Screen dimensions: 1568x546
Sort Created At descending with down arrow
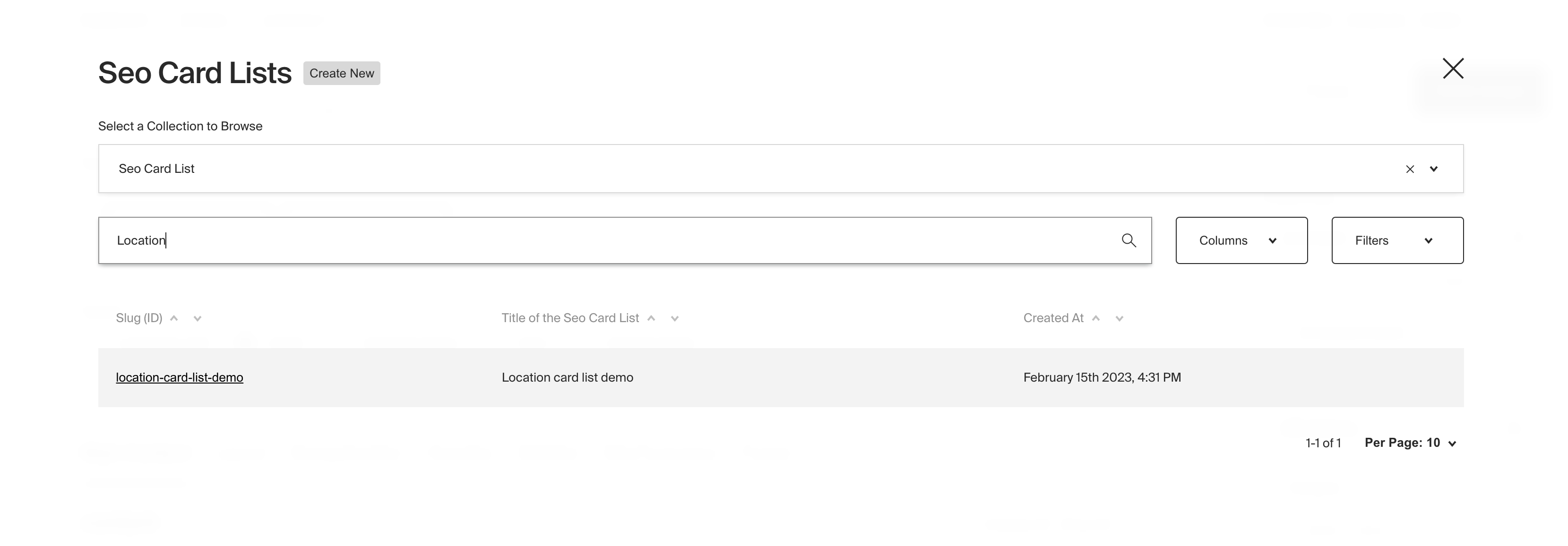coord(1120,318)
